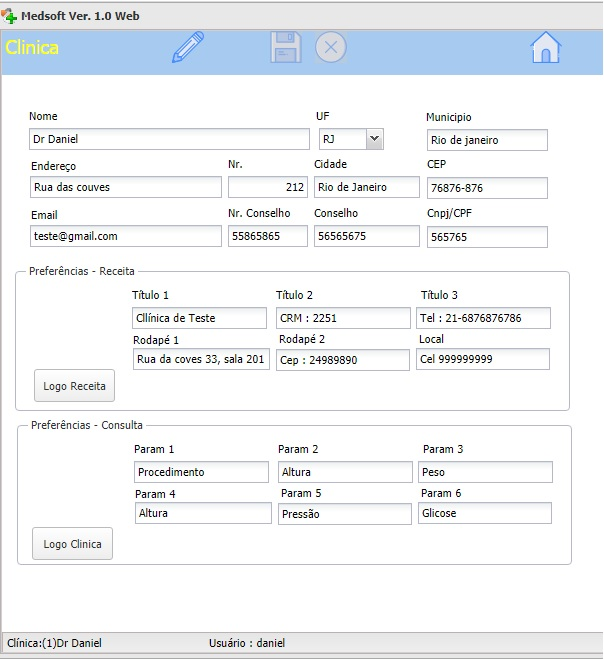Click the Título 2 CRM field

(x=343, y=318)
